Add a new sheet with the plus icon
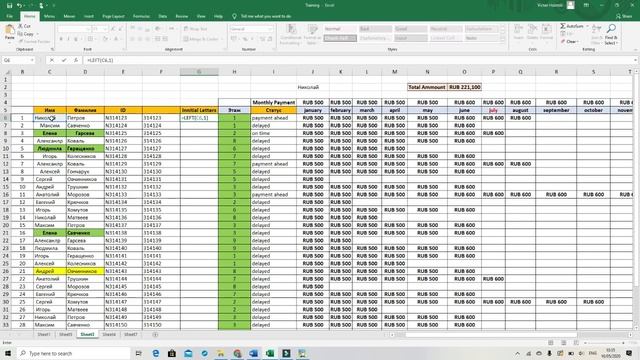The height and width of the screenshot is (360, 640). click(155, 335)
